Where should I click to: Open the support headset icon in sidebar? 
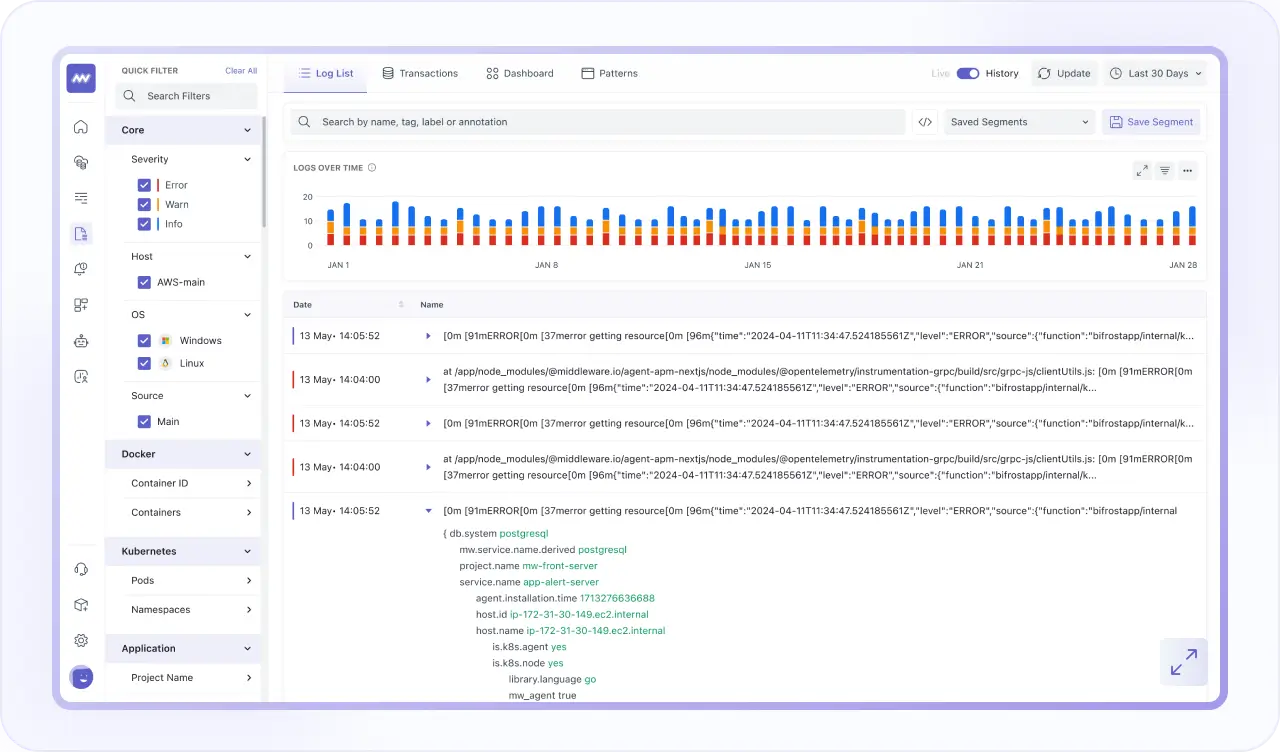(x=81, y=568)
